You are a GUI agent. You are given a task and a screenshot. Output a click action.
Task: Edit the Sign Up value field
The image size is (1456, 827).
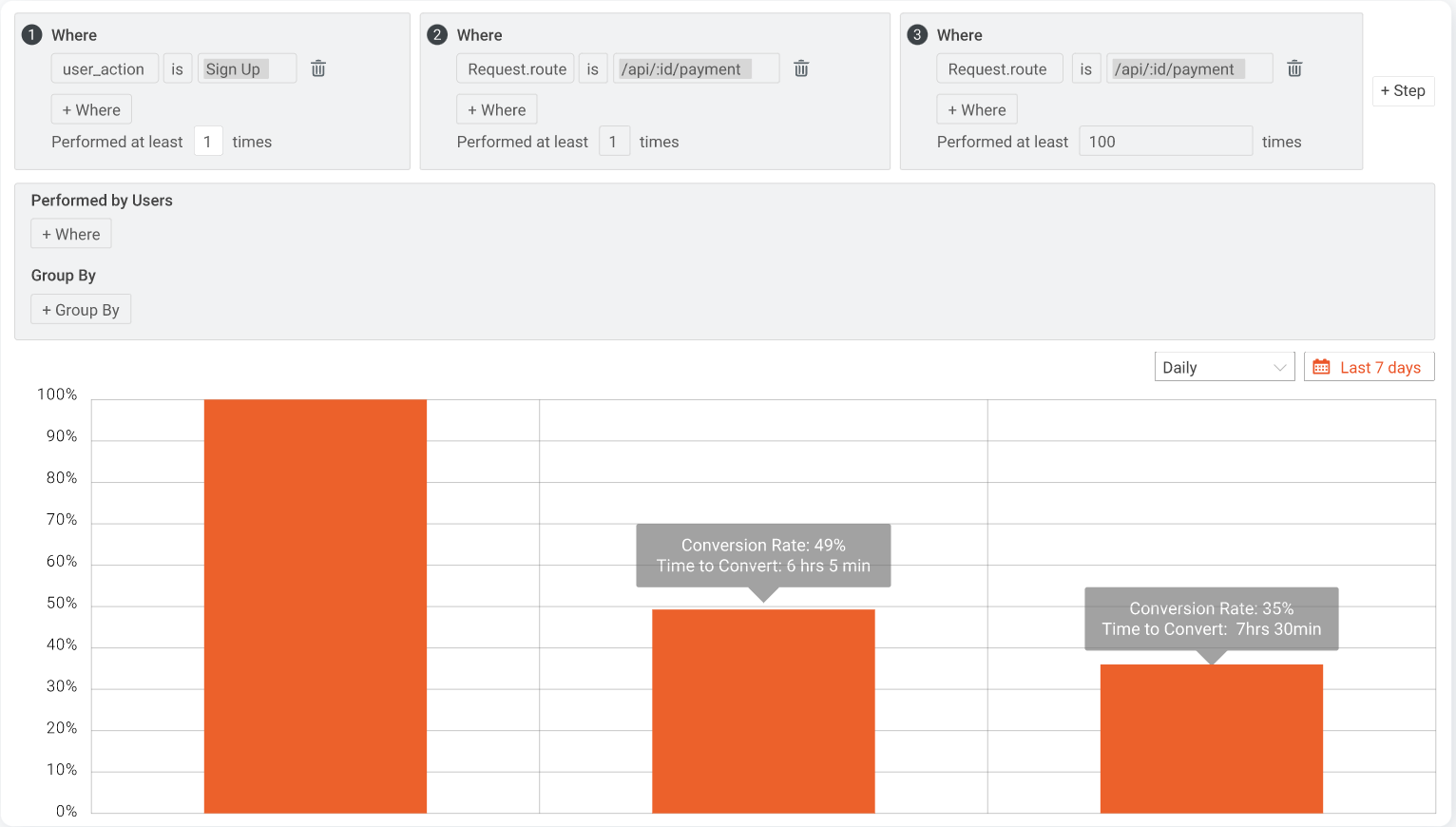(246, 67)
